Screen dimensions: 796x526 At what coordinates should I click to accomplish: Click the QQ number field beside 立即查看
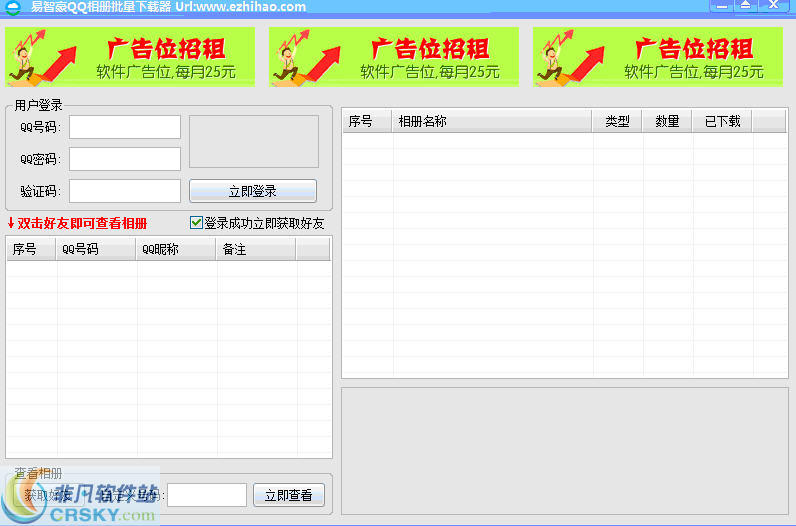pos(207,495)
